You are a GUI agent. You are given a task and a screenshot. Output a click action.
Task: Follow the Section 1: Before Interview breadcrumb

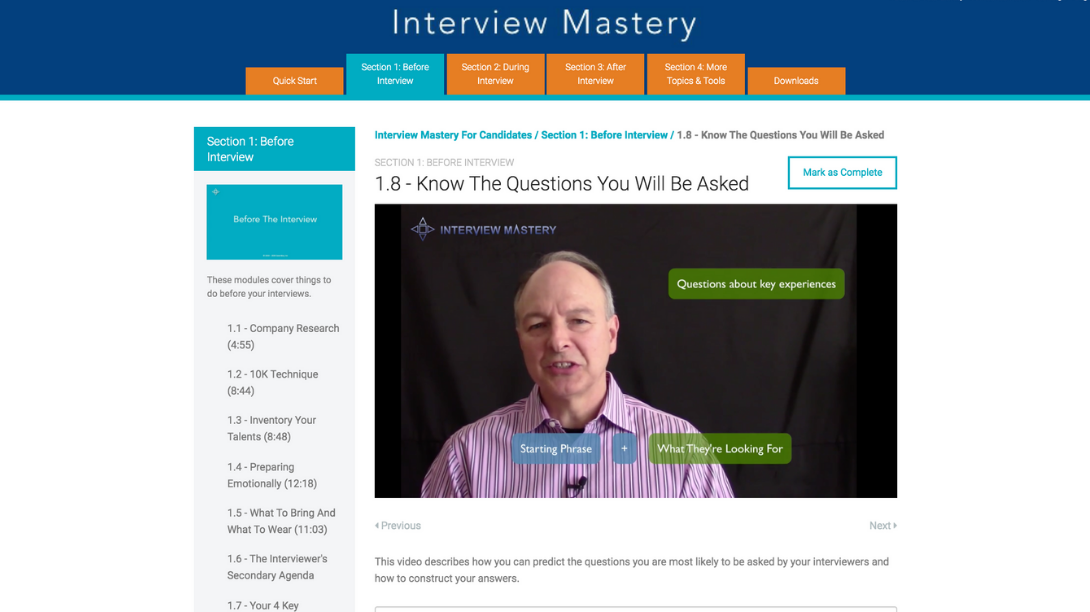604,135
